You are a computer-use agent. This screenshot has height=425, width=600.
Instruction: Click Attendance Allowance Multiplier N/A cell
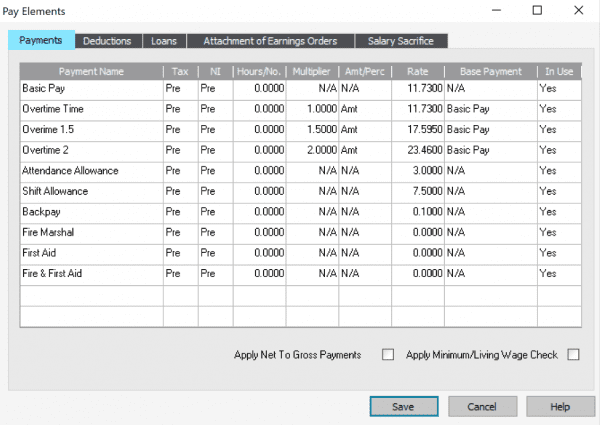tap(312, 171)
